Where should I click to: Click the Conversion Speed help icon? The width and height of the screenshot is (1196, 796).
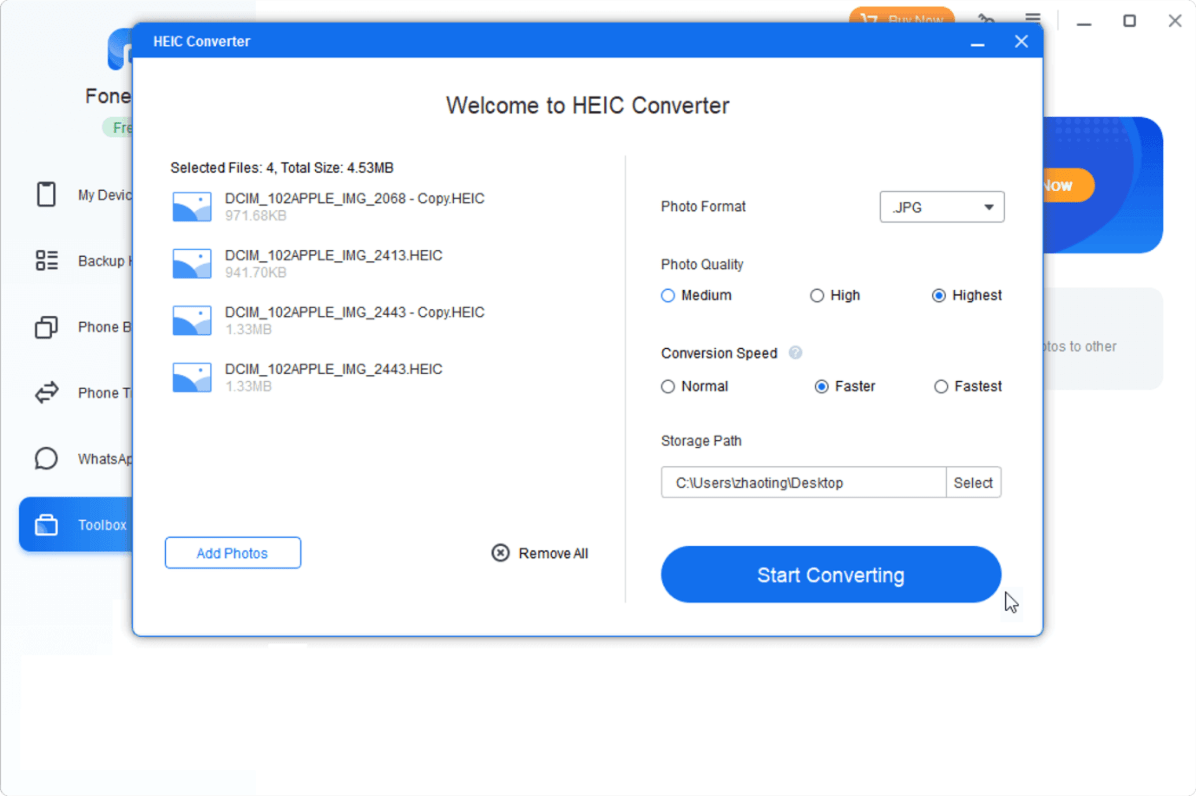coord(795,352)
